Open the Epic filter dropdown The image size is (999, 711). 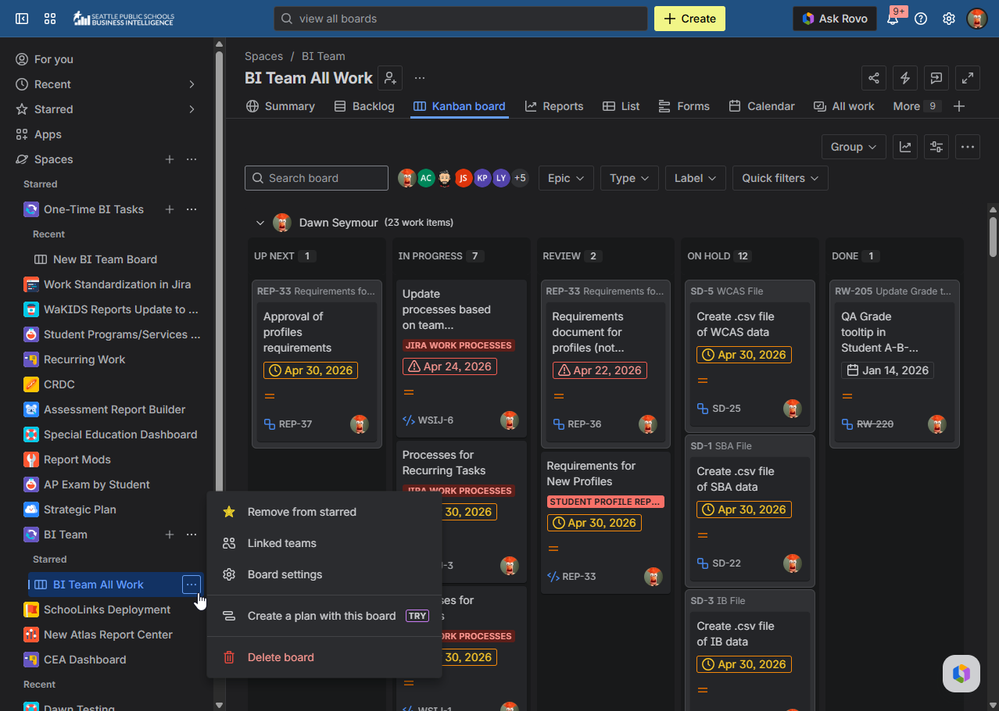tap(566, 178)
